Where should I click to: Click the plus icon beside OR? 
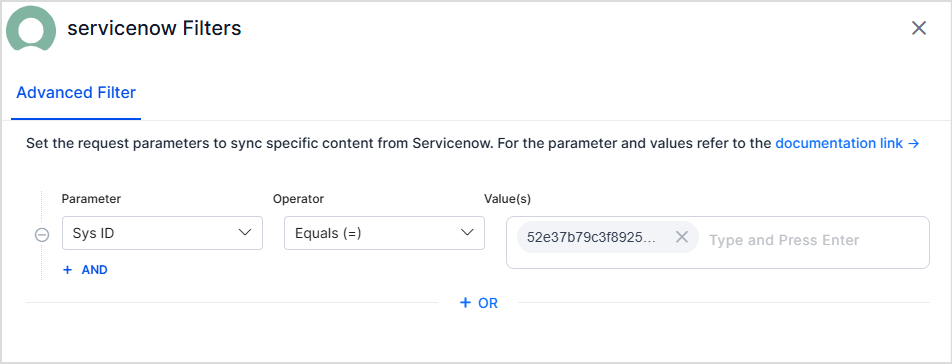click(x=465, y=303)
